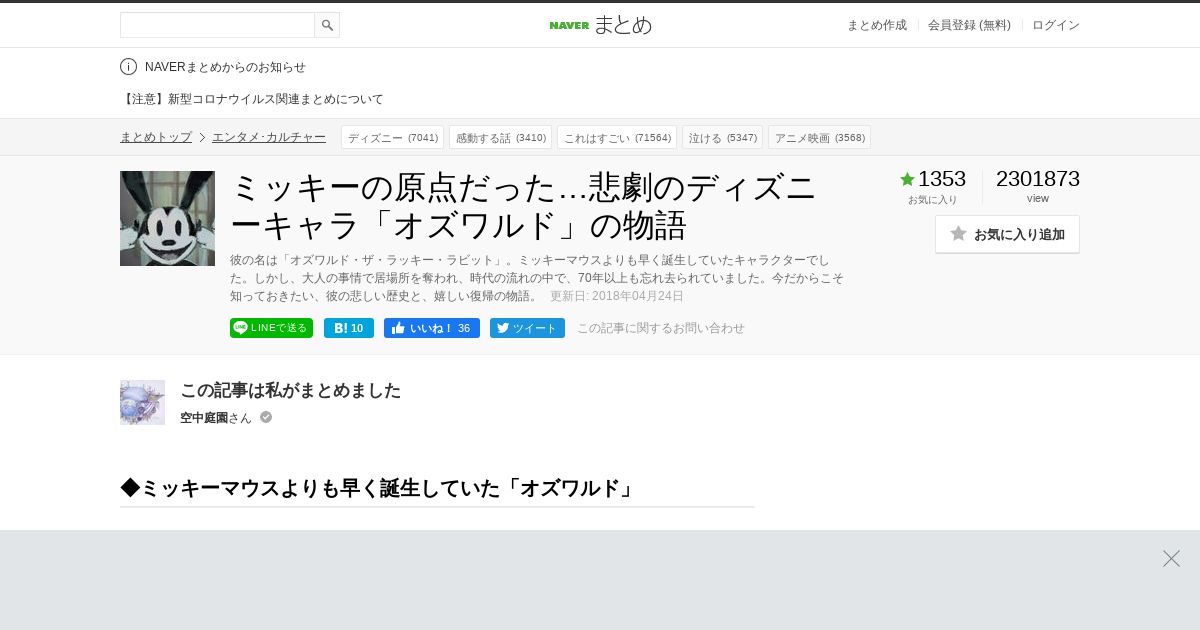Image resolution: width=1200 pixels, height=630 pixels.
Task: Open the Oswald rabbit article thumbnail
Action: coord(167,218)
